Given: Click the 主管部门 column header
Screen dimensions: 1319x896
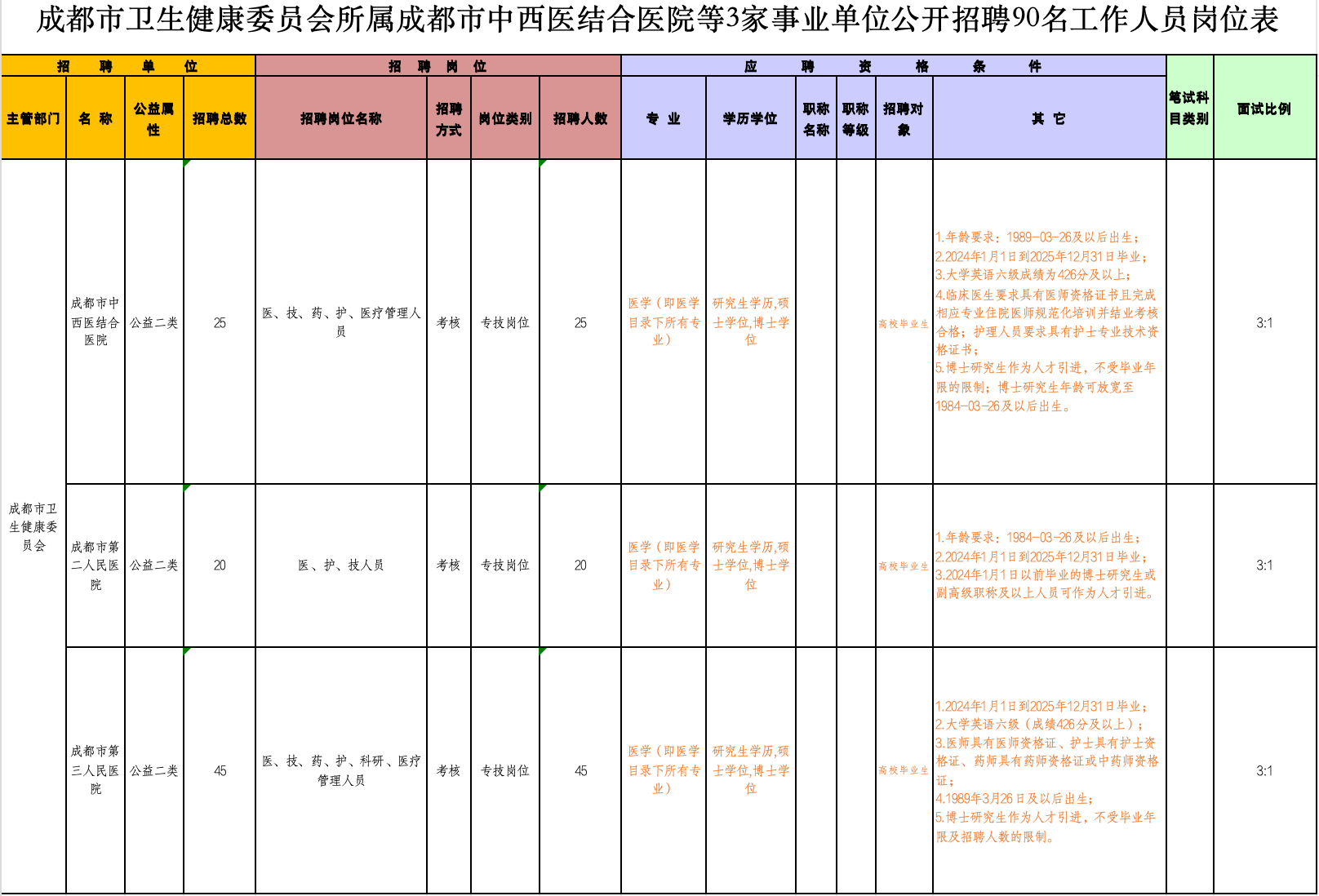Looking at the screenshot, I should (x=33, y=118).
